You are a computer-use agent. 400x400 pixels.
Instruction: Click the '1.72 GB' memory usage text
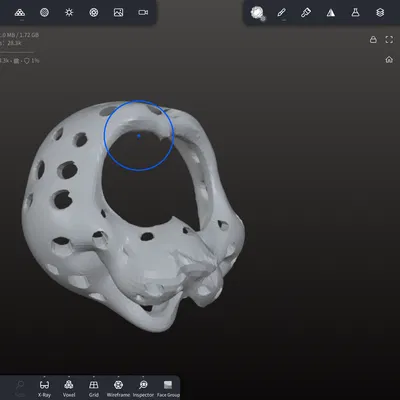29,35
